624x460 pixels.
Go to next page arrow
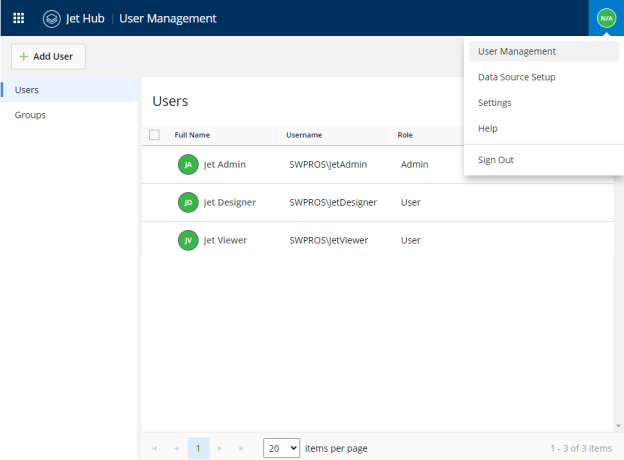click(220, 448)
